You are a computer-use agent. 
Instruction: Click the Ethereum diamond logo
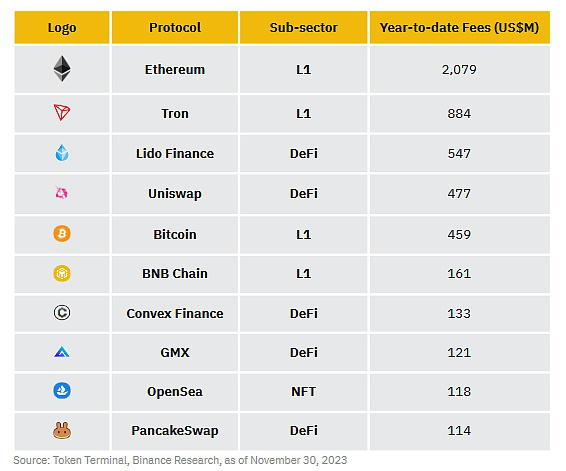(62, 69)
